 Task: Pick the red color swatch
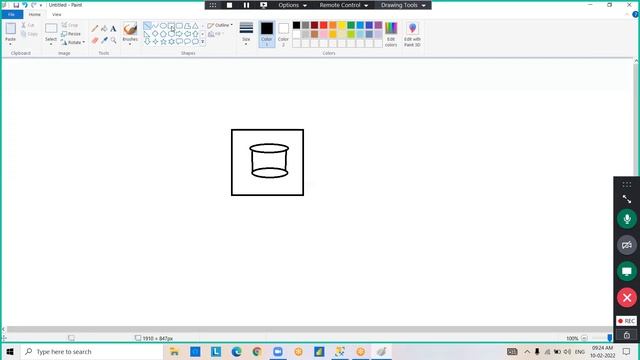pos(324,25)
